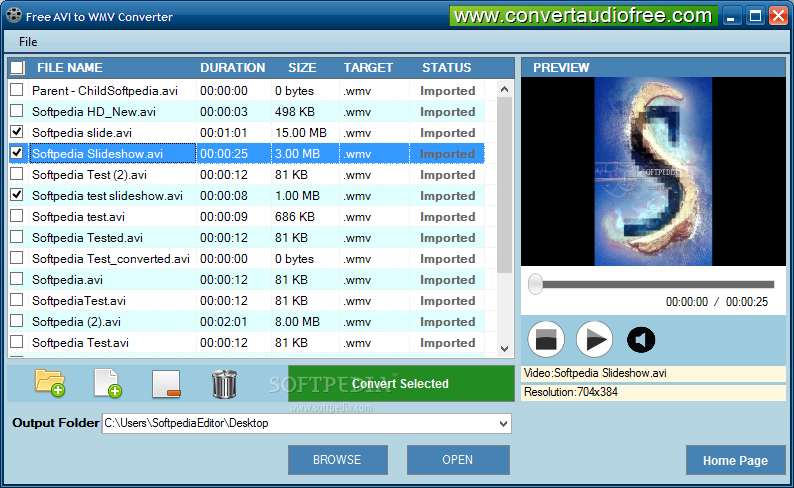
Task: Uncheck the Softpedia slide.avi checkbox
Action: 17,132
